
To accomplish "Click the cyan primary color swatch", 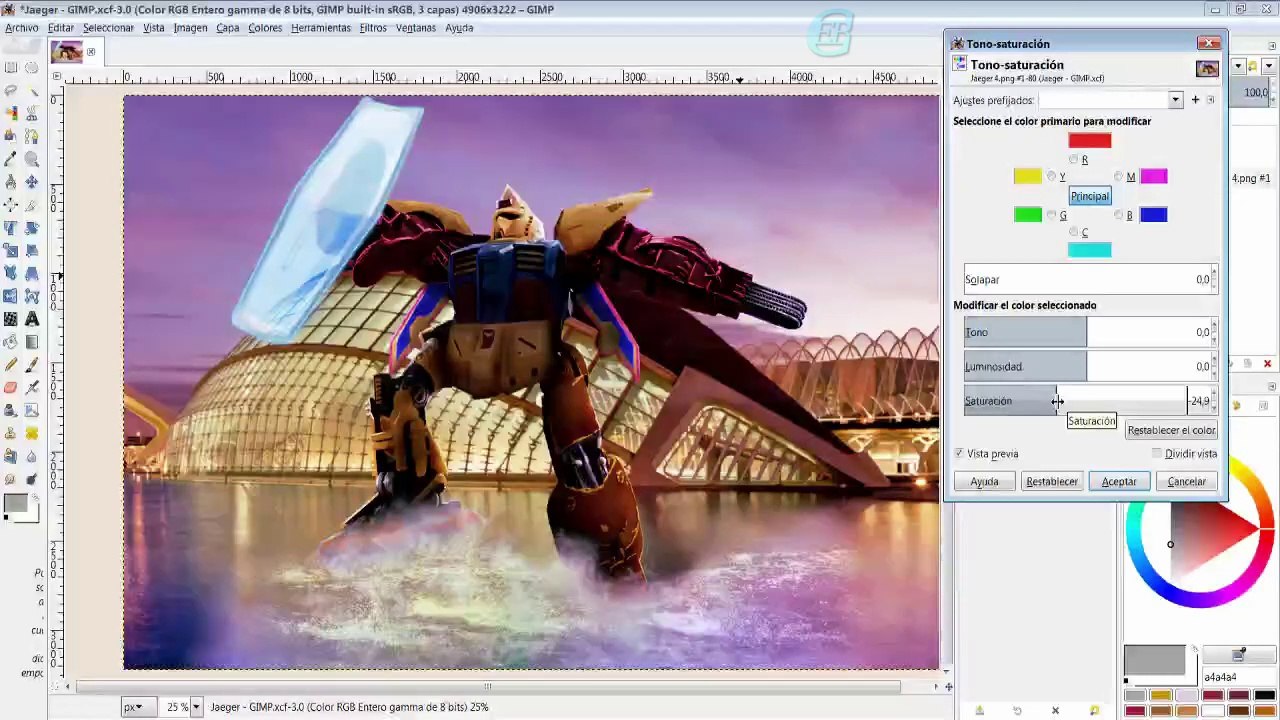I will coord(1090,250).
